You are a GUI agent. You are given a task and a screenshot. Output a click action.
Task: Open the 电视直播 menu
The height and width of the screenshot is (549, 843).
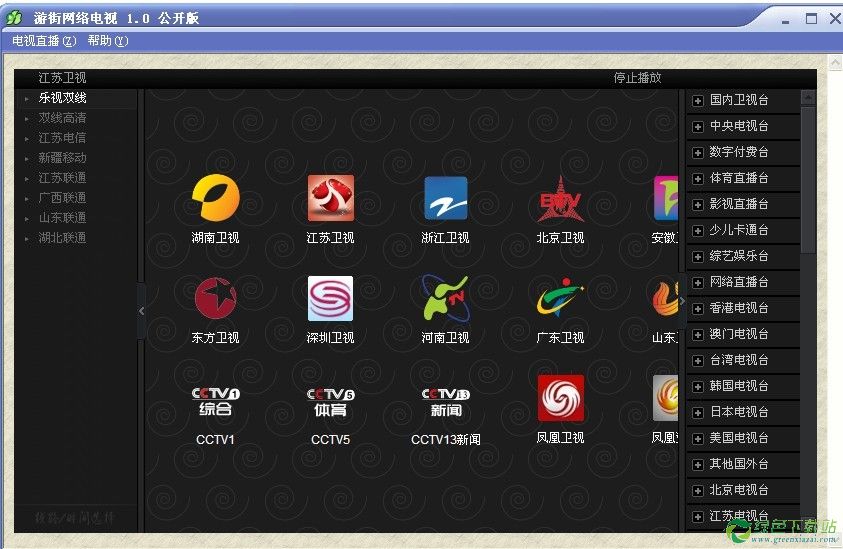[43, 41]
